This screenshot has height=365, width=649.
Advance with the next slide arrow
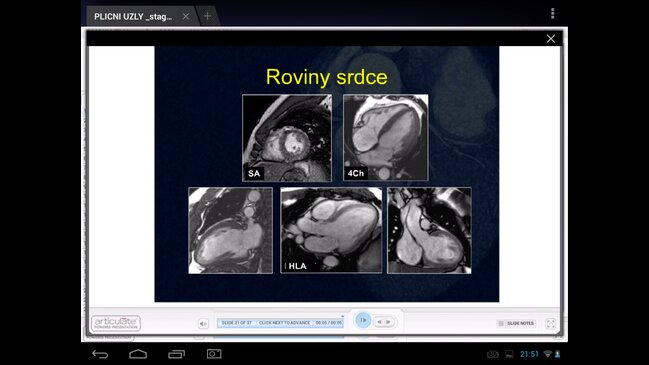tap(389, 322)
